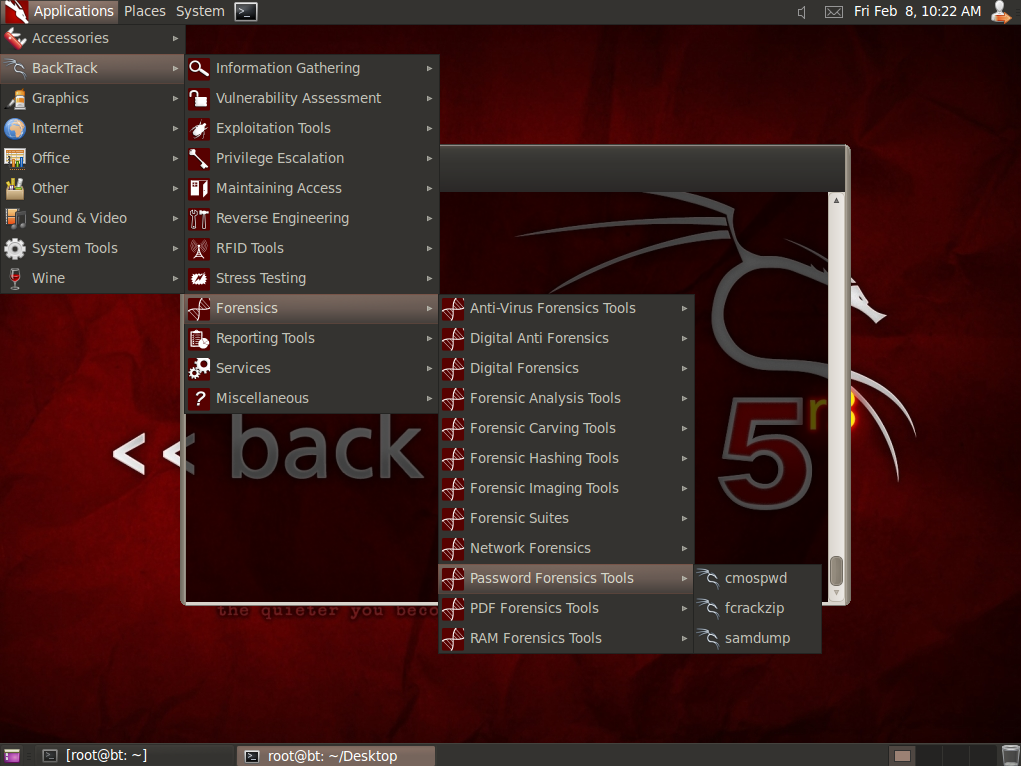Click the terminal window scrollbar thumb
Screen dimensions: 1021x766
tap(836, 571)
